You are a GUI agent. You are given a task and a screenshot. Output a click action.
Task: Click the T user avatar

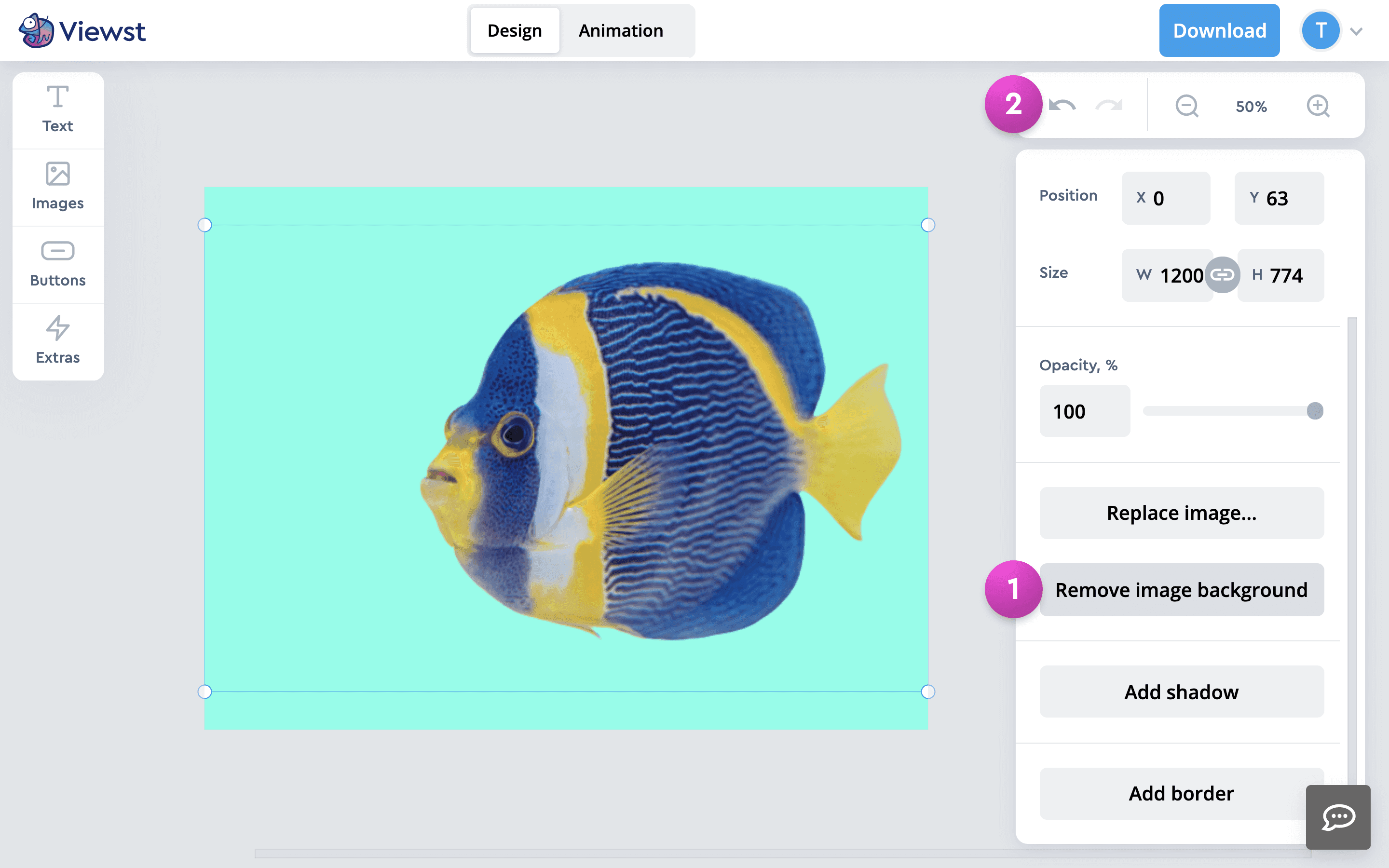[1321, 30]
